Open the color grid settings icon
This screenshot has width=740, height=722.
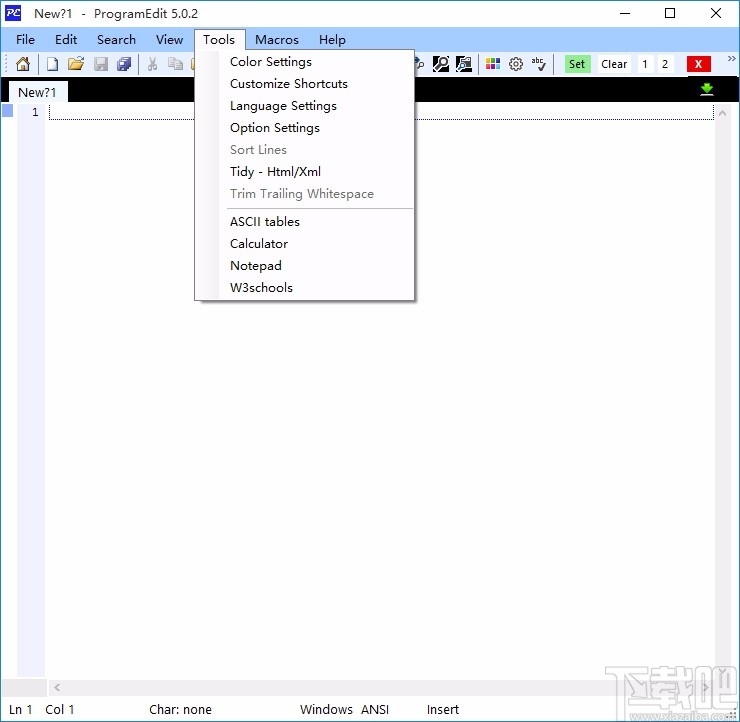pos(493,64)
